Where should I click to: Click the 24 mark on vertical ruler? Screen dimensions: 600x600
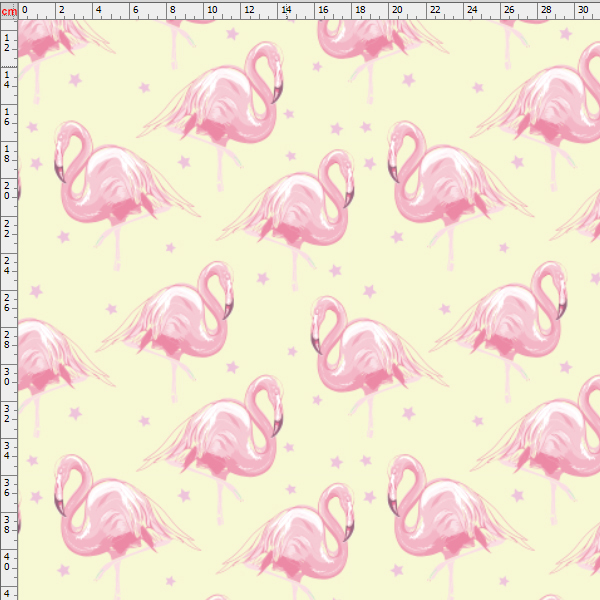[7, 266]
